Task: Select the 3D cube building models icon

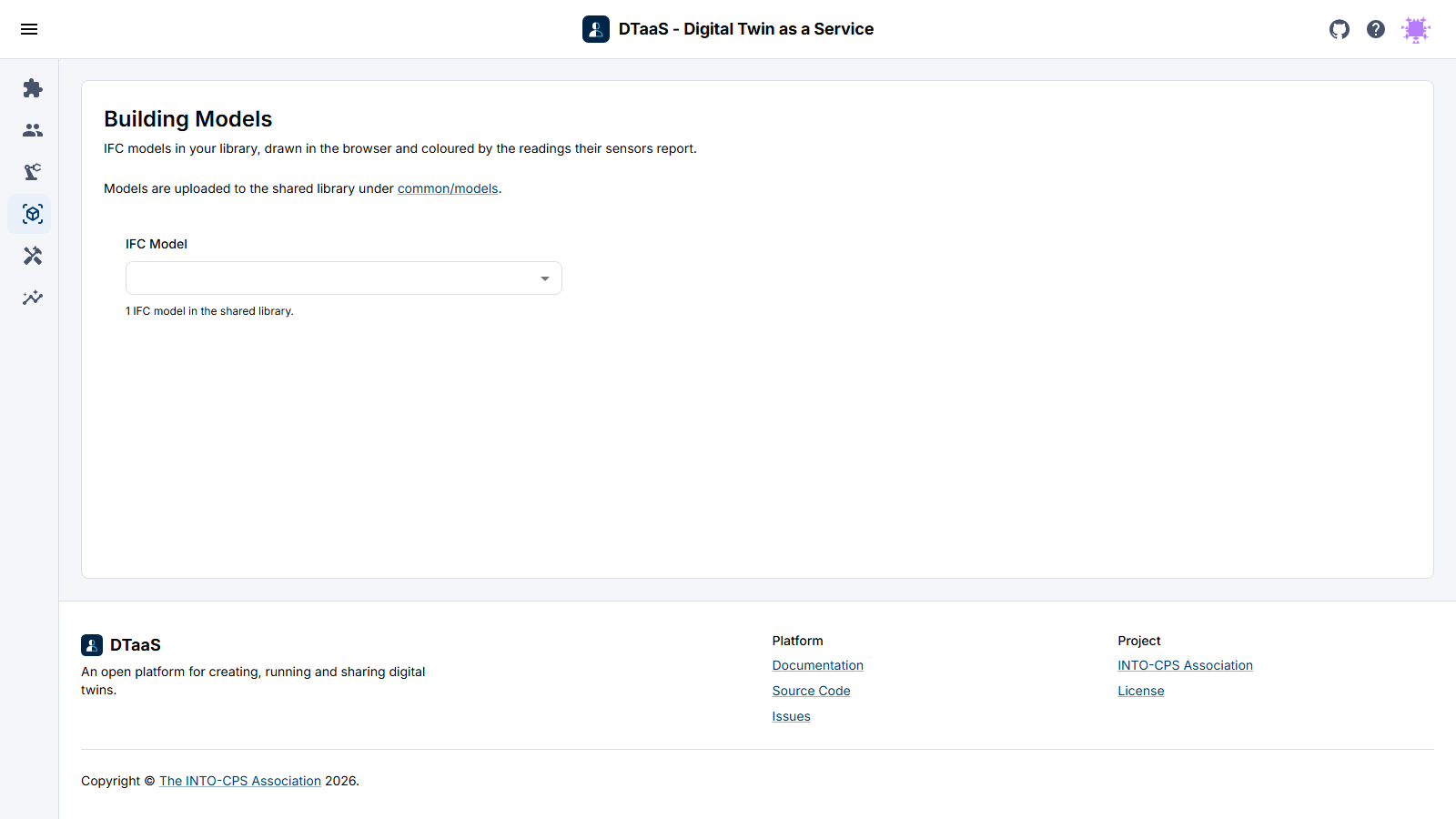Action: coord(33,214)
